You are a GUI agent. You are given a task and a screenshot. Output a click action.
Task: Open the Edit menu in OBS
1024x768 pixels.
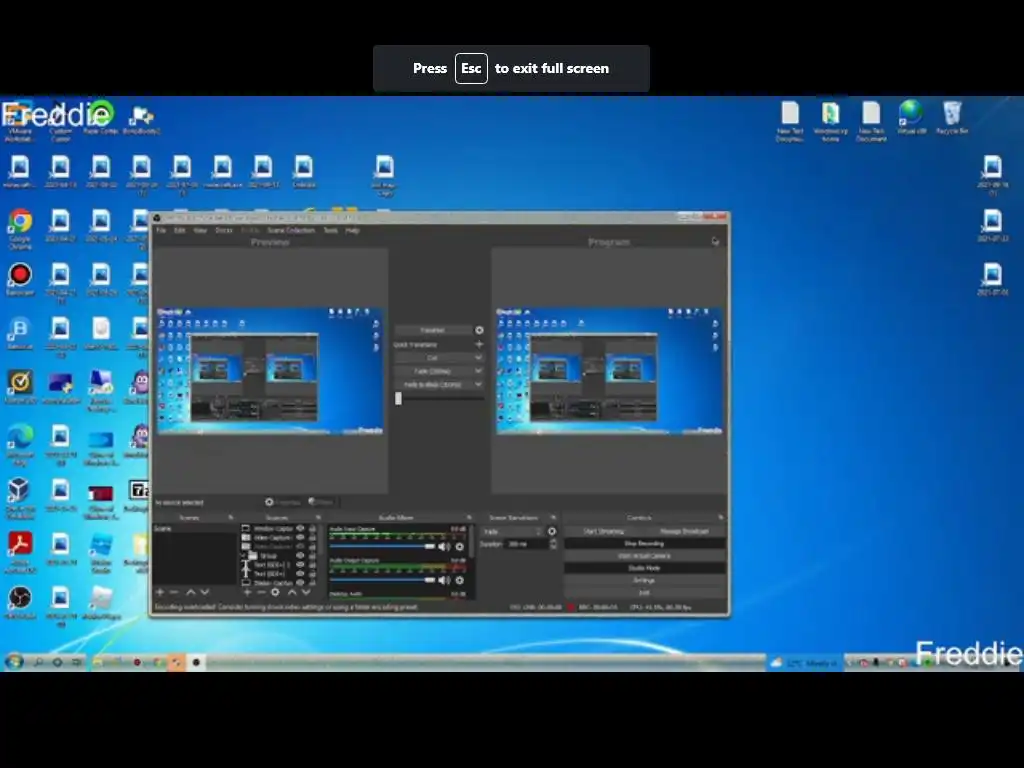(x=180, y=231)
